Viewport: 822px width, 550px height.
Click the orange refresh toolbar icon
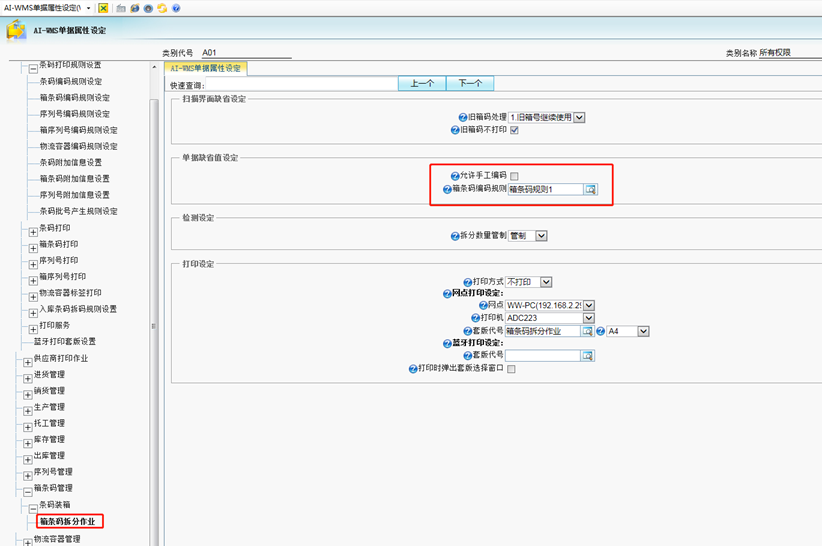(162, 8)
